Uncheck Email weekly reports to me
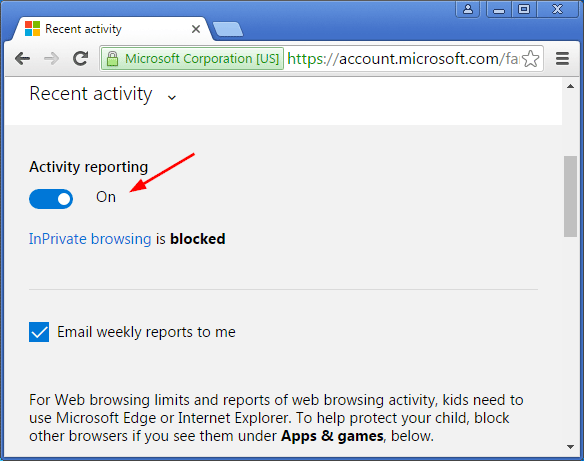Screen dimensions: 584x461 39,332
